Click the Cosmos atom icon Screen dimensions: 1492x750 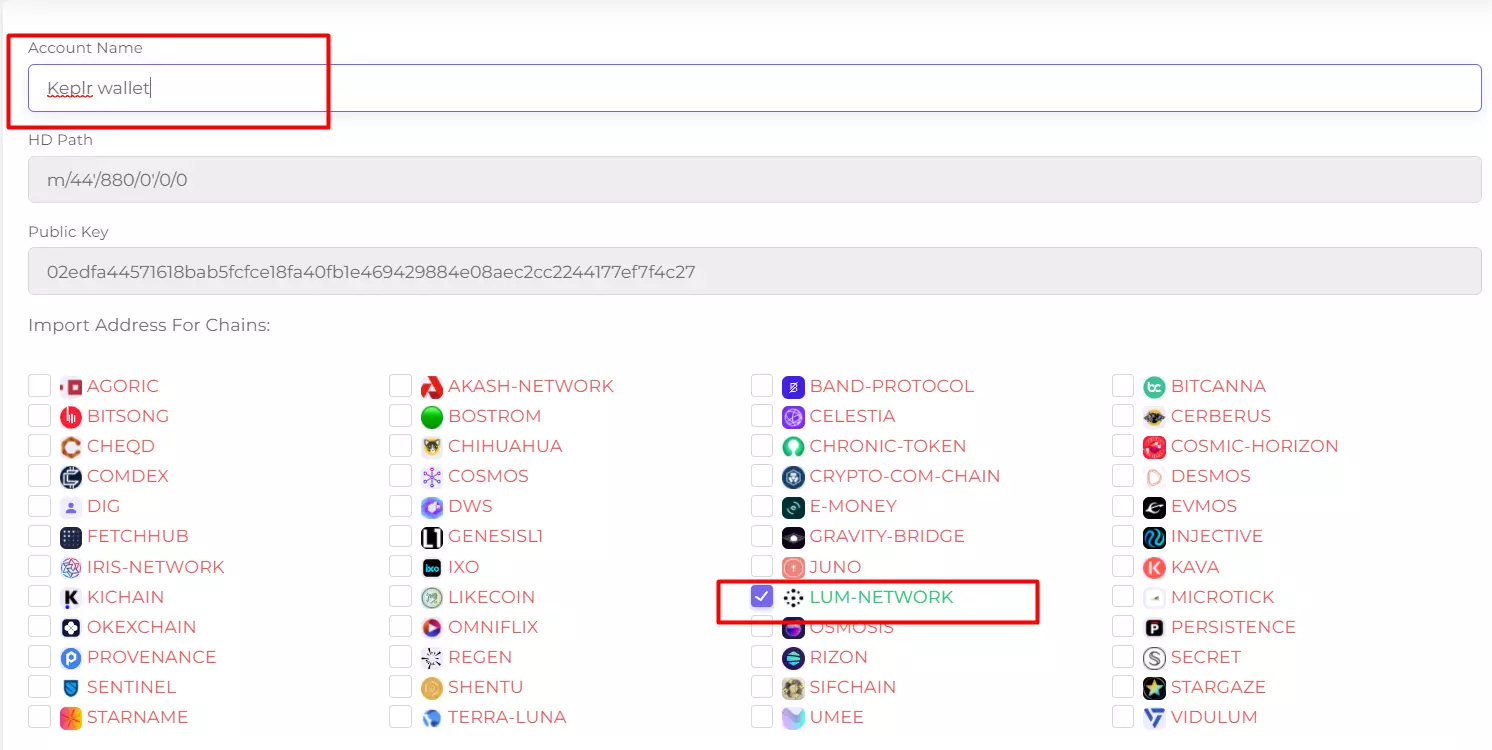[x=432, y=477]
